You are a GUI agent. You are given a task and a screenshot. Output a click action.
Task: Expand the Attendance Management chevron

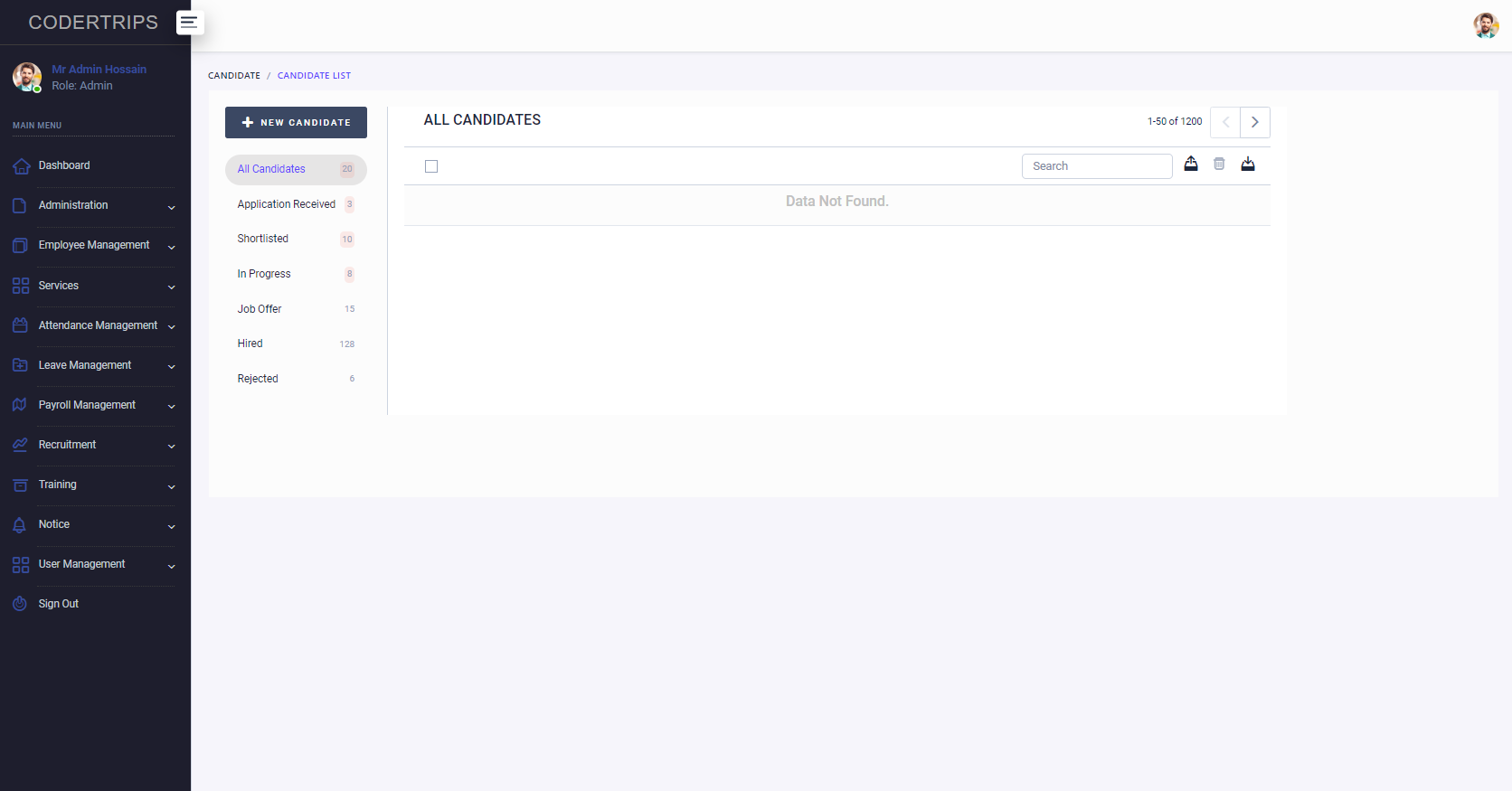tap(171, 327)
